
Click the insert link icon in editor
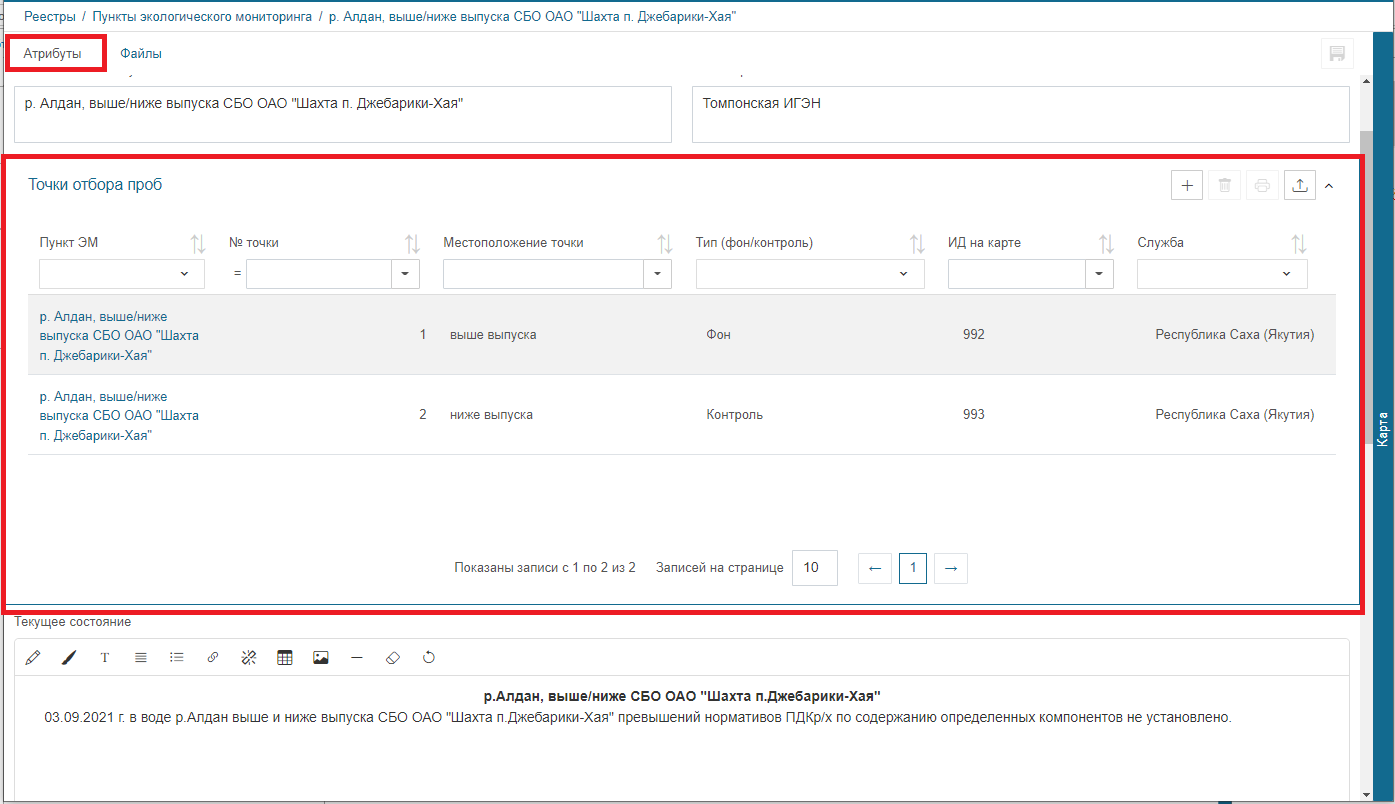coord(212,658)
